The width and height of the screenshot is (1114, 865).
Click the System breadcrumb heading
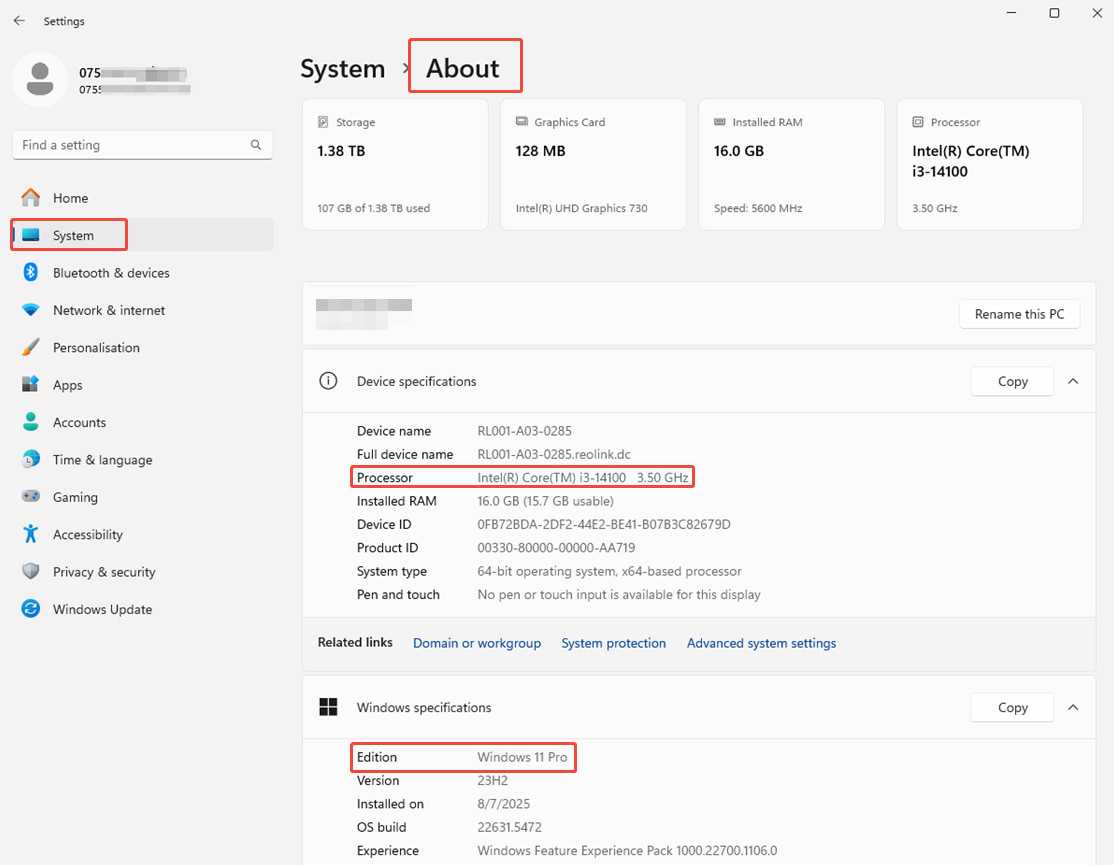pos(342,69)
